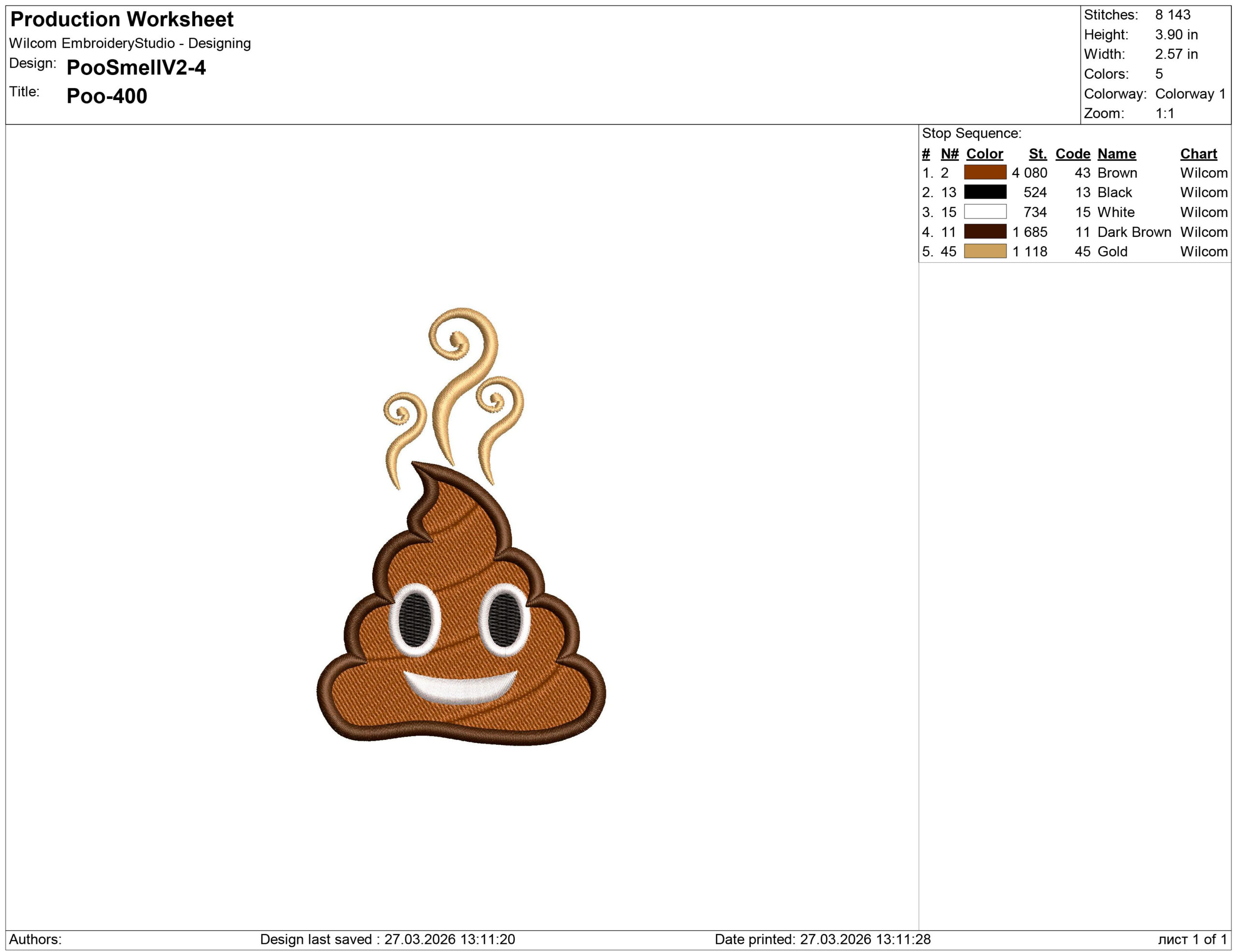1237x952 pixels.
Task: Click the Zoom 1:1 setting
Action: point(1164,114)
